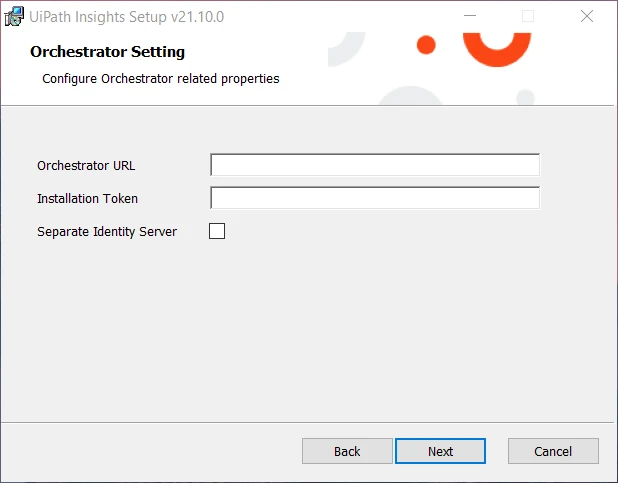618x483 pixels.
Task: Click the 'Orchestrator Setting' heading
Action: coord(107,52)
